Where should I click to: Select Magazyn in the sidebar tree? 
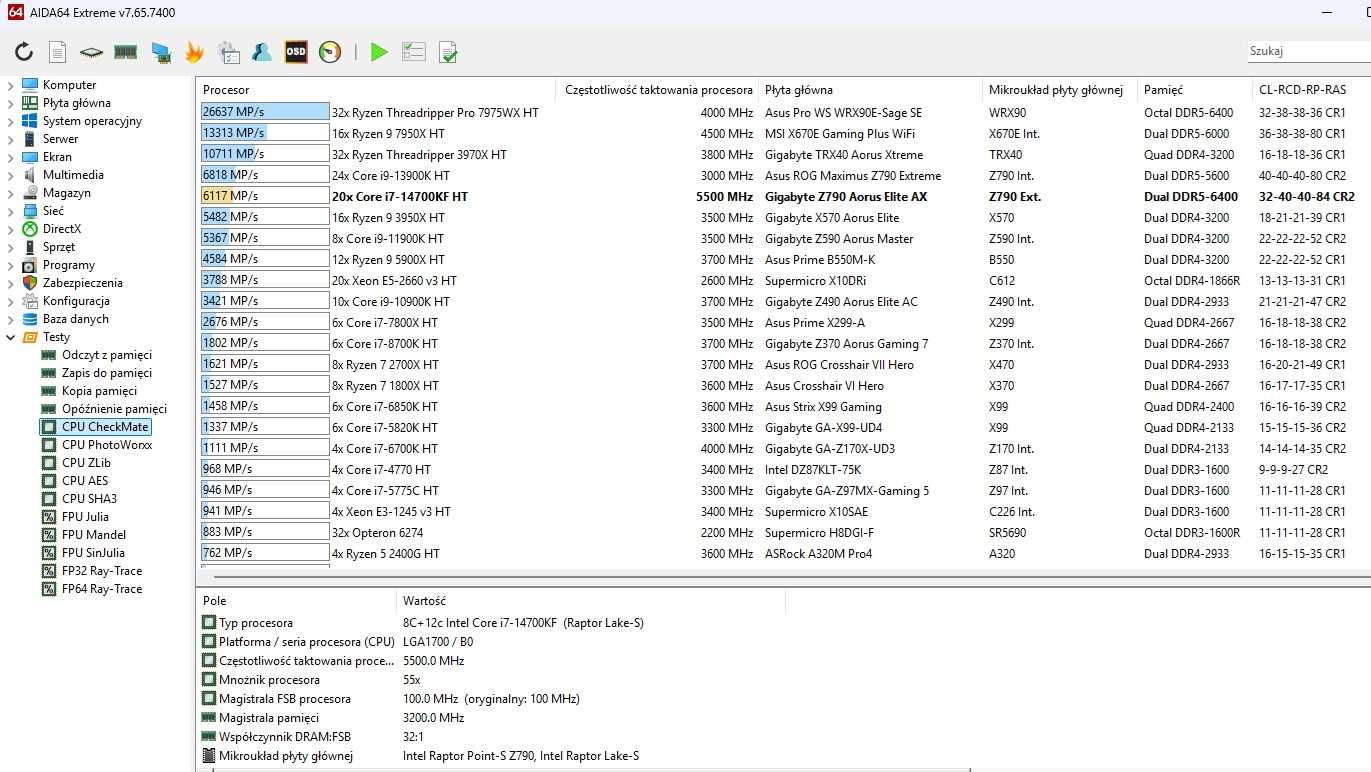67,193
